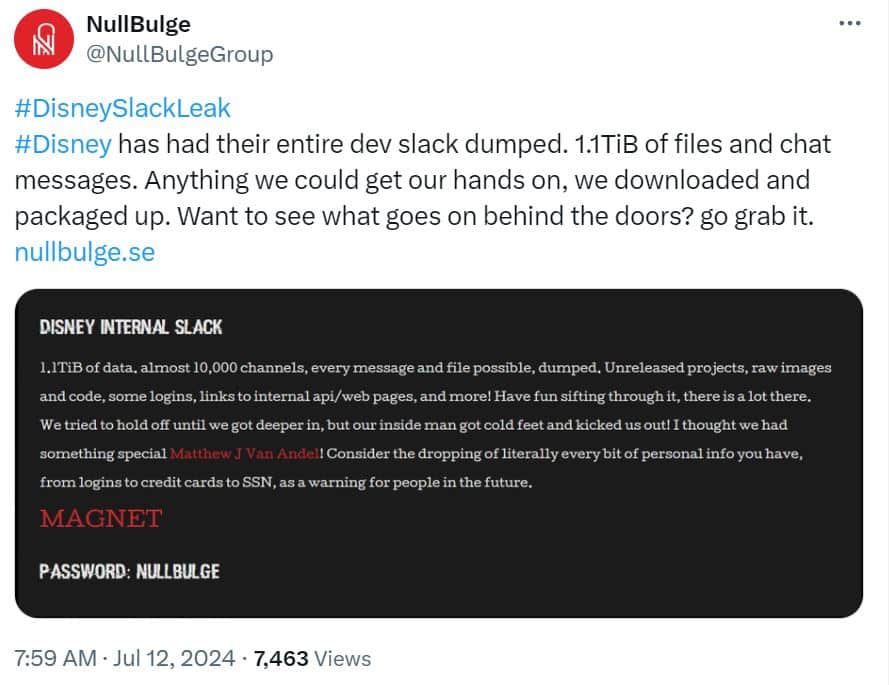Follow the nullbulge.se link

click(84, 252)
